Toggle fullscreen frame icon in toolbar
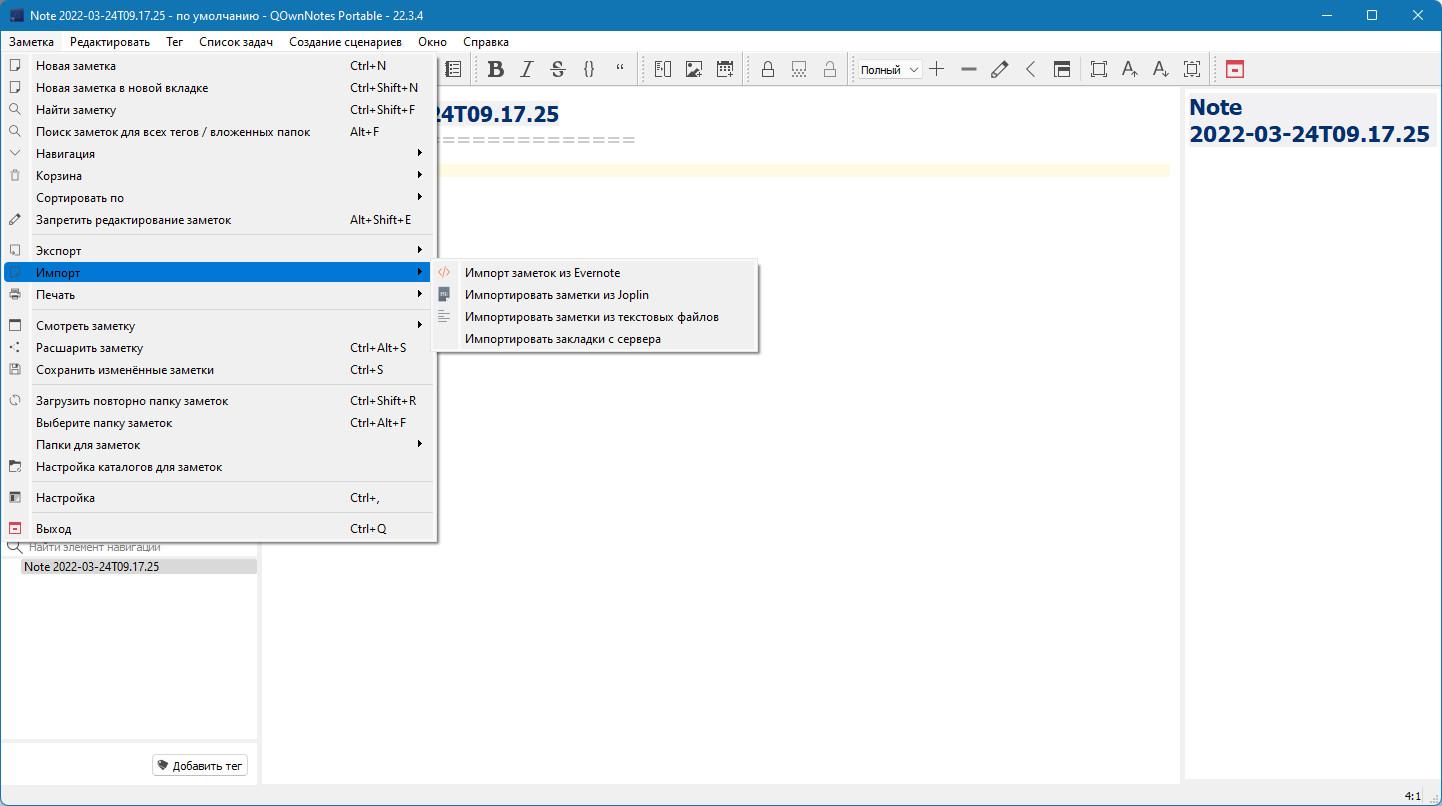This screenshot has width=1442, height=806. click(x=1098, y=69)
